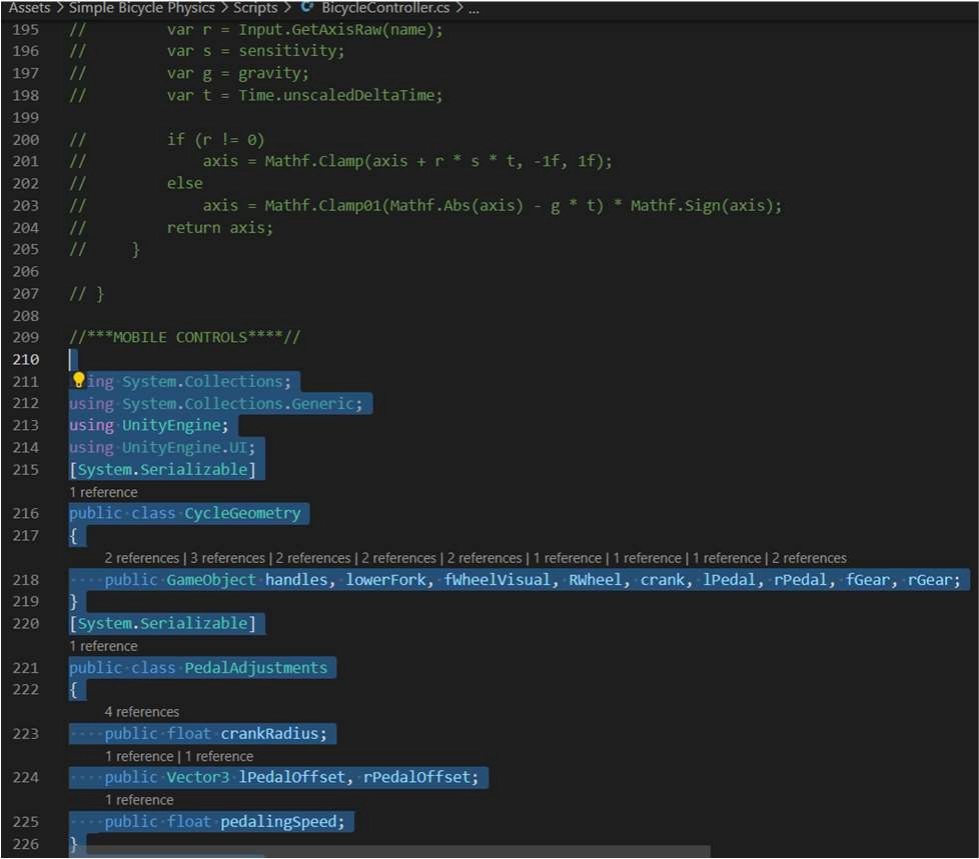Click UnityEngine.UI on line 214
The image size is (979, 859).
click(x=184, y=447)
